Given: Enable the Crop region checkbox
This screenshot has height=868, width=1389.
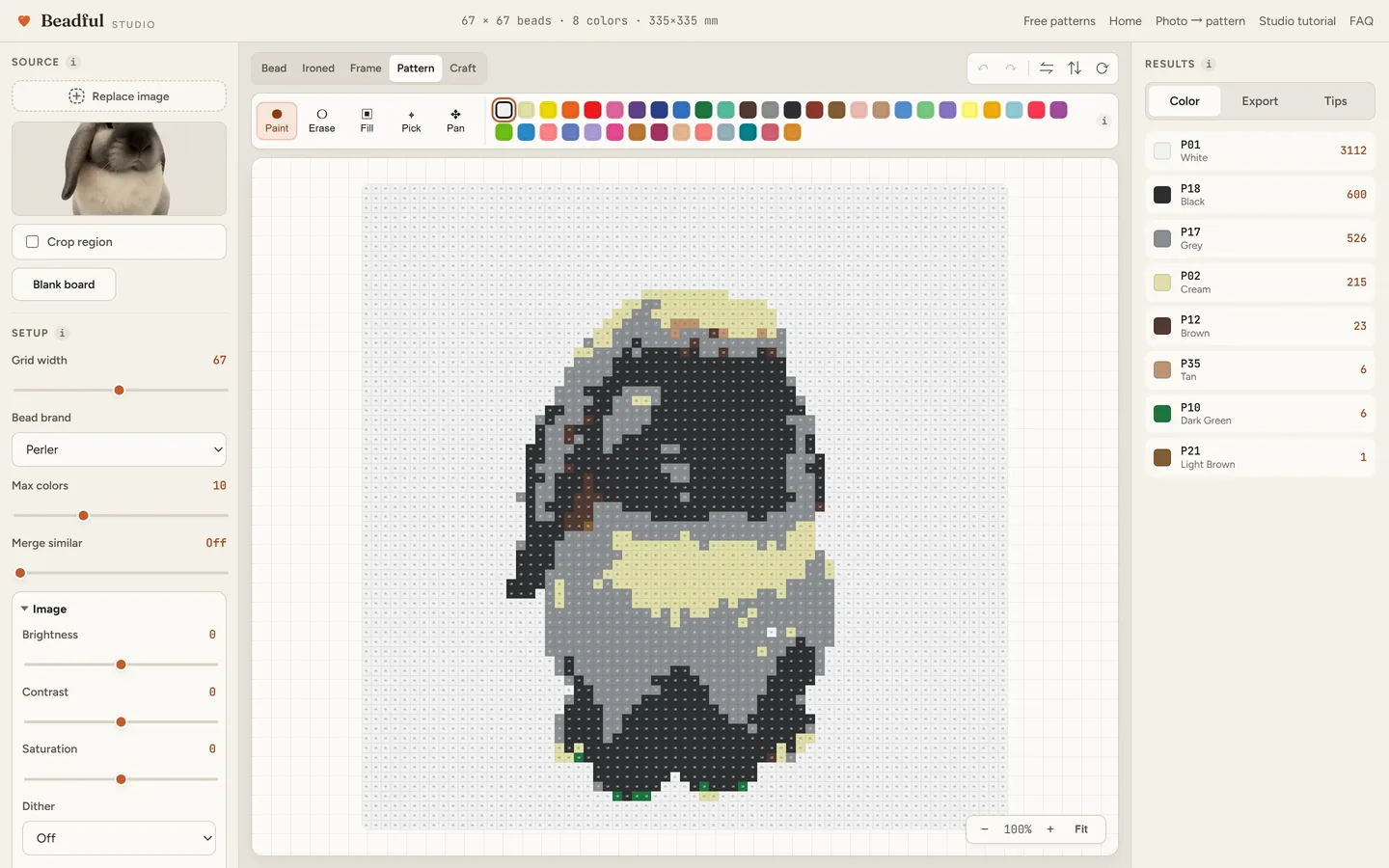Looking at the screenshot, I should pos(33,242).
